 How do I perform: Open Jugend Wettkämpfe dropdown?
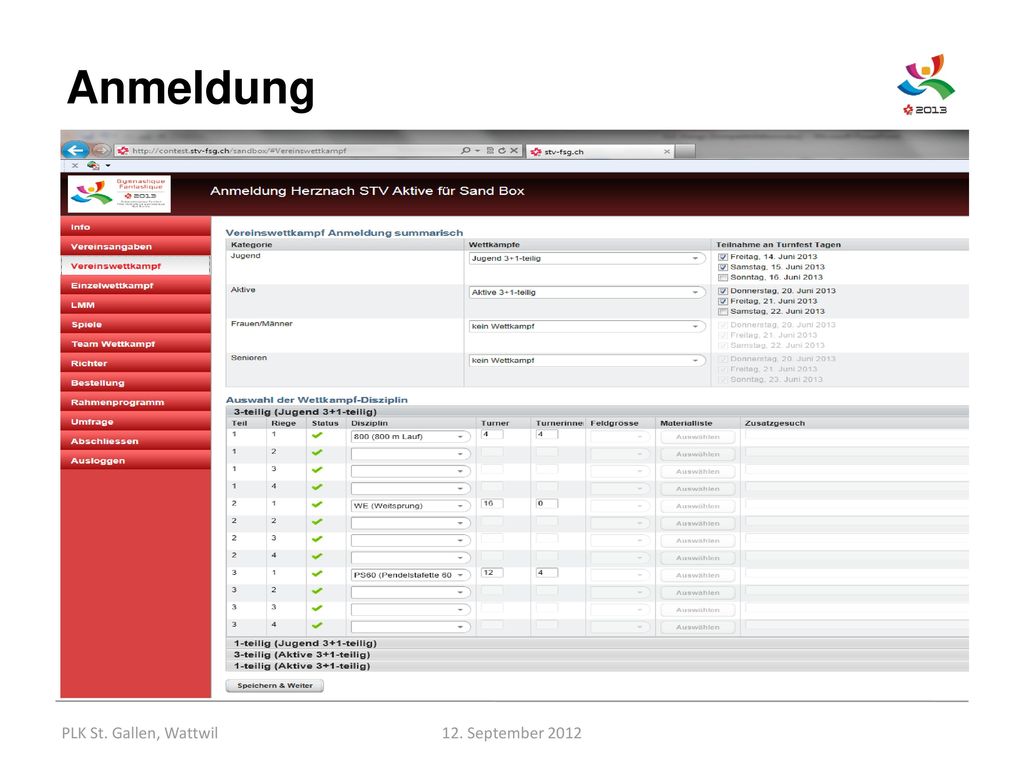tap(586, 259)
